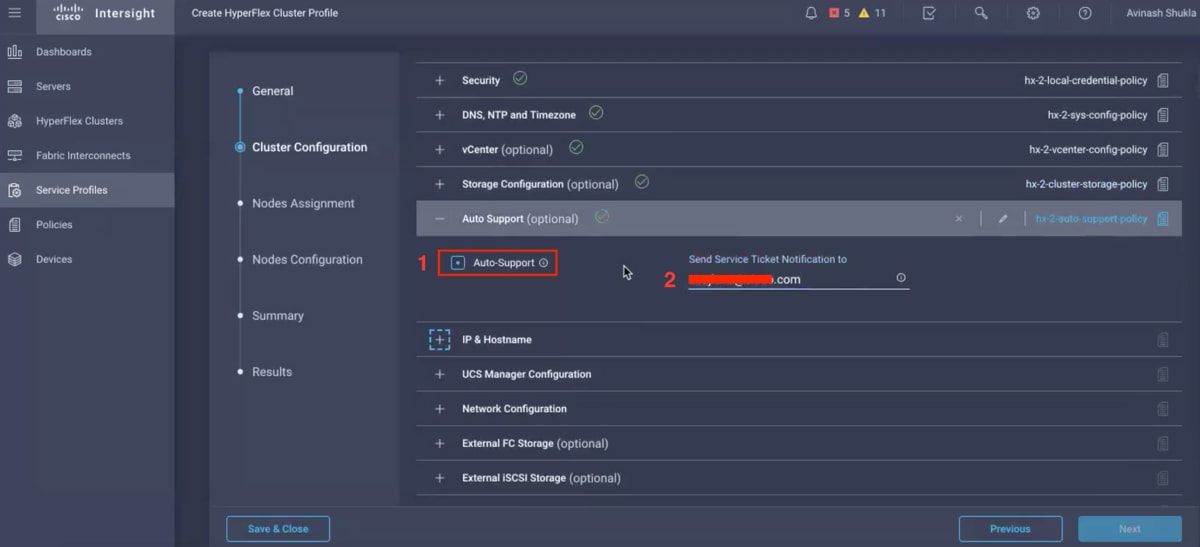
Task: Open policy picker for Network Configuration row
Action: coord(1163,409)
